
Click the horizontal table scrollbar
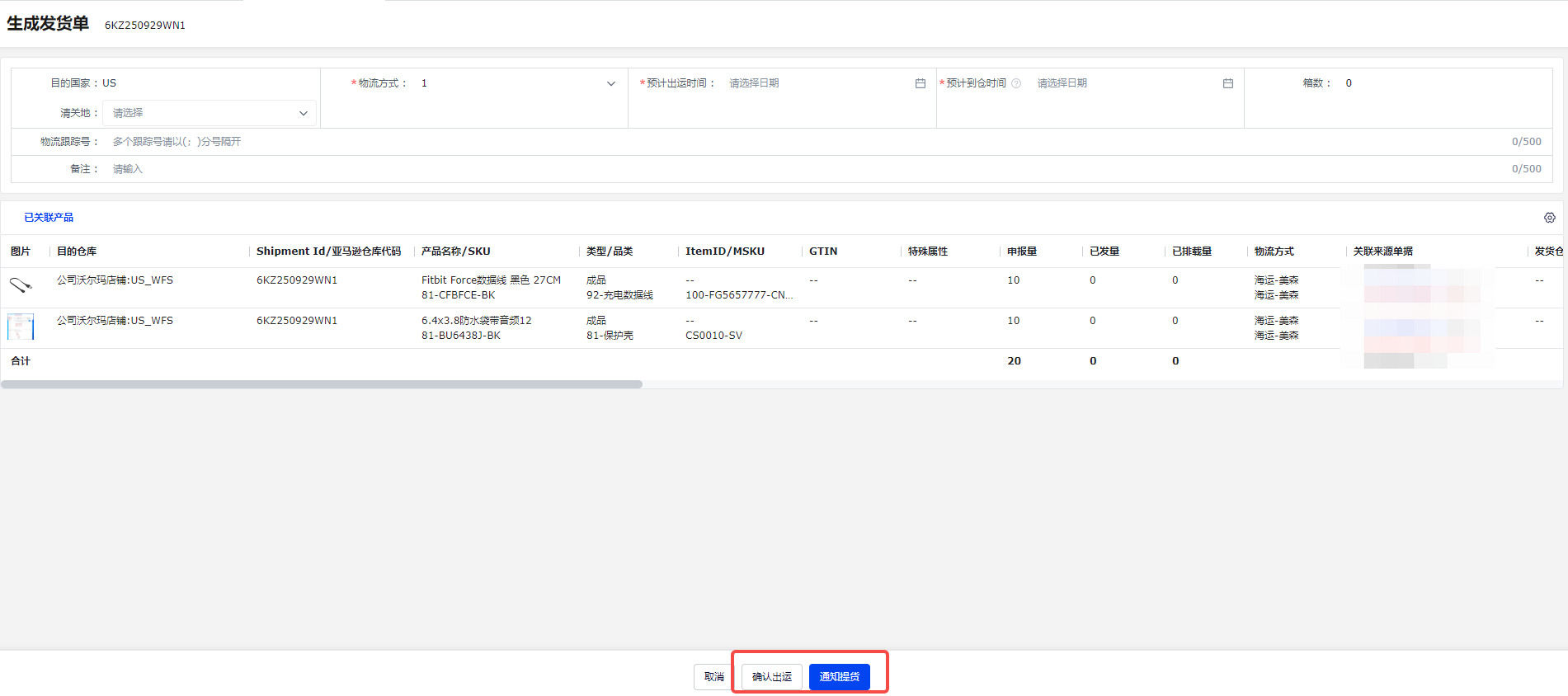coord(322,384)
